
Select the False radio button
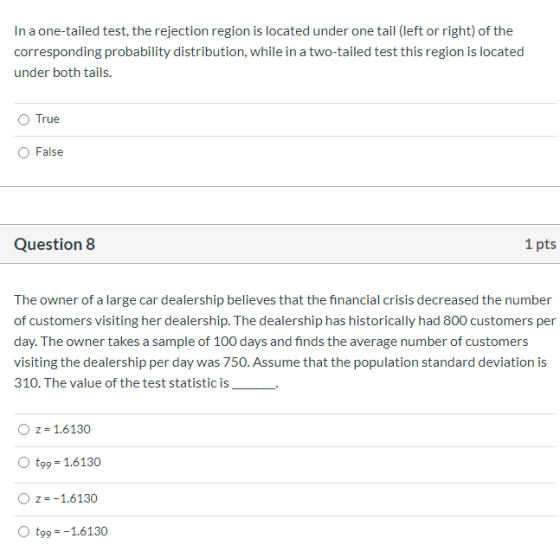[24, 152]
